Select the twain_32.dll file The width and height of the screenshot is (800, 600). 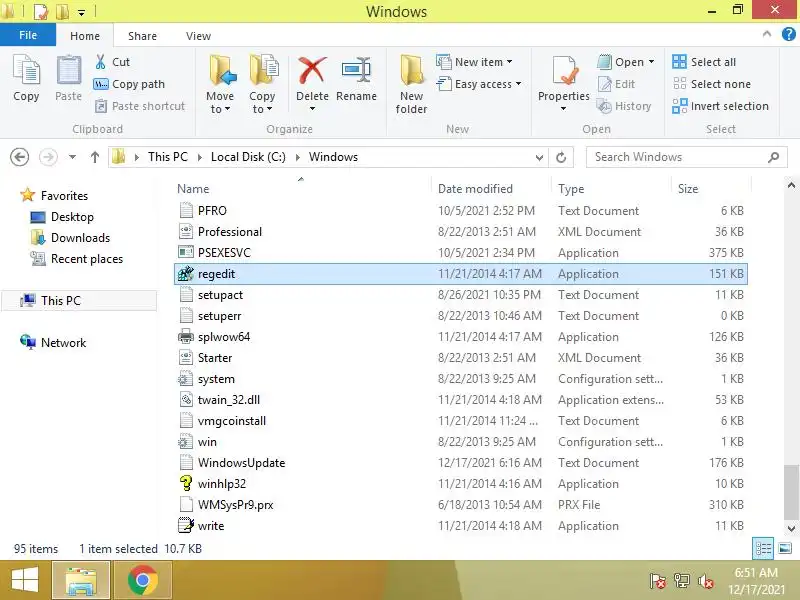pos(461,399)
